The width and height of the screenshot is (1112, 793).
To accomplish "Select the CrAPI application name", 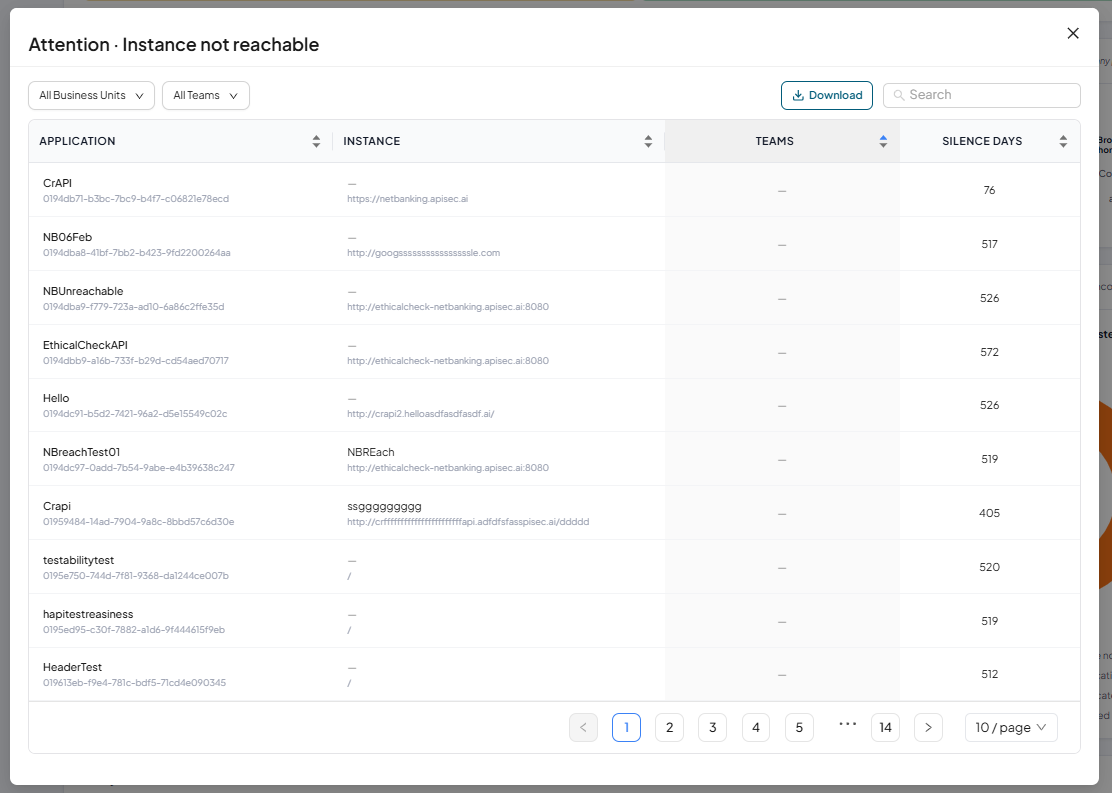I will [x=57, y=183].
